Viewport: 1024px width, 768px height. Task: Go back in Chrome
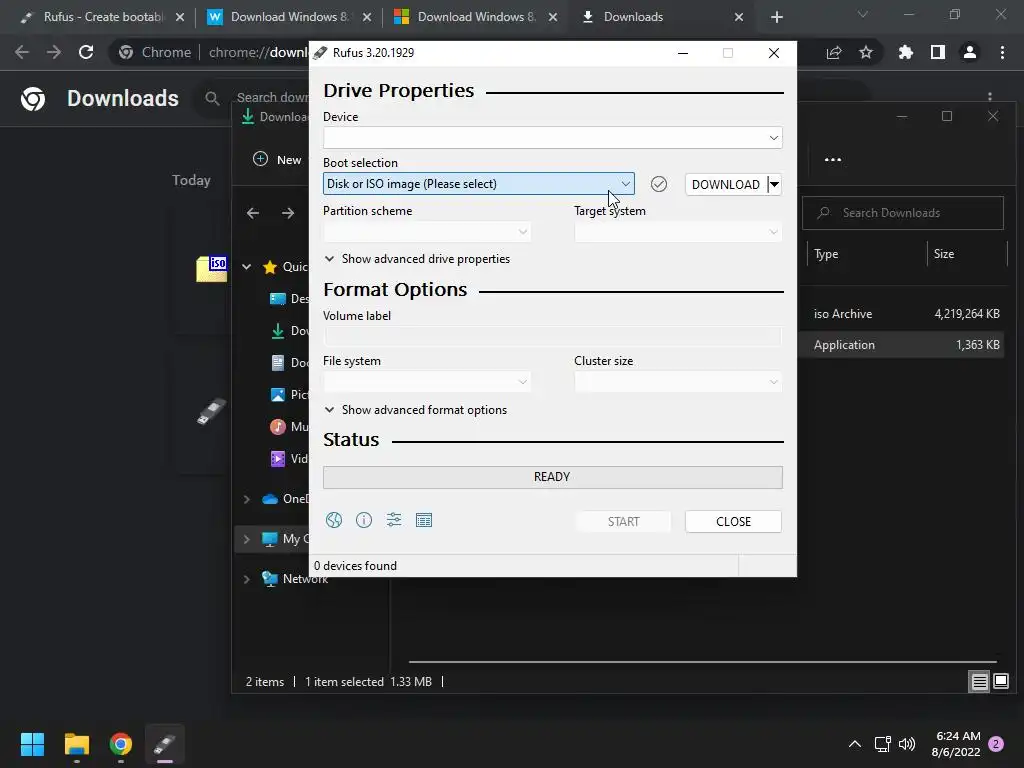(x=22, y=52)
